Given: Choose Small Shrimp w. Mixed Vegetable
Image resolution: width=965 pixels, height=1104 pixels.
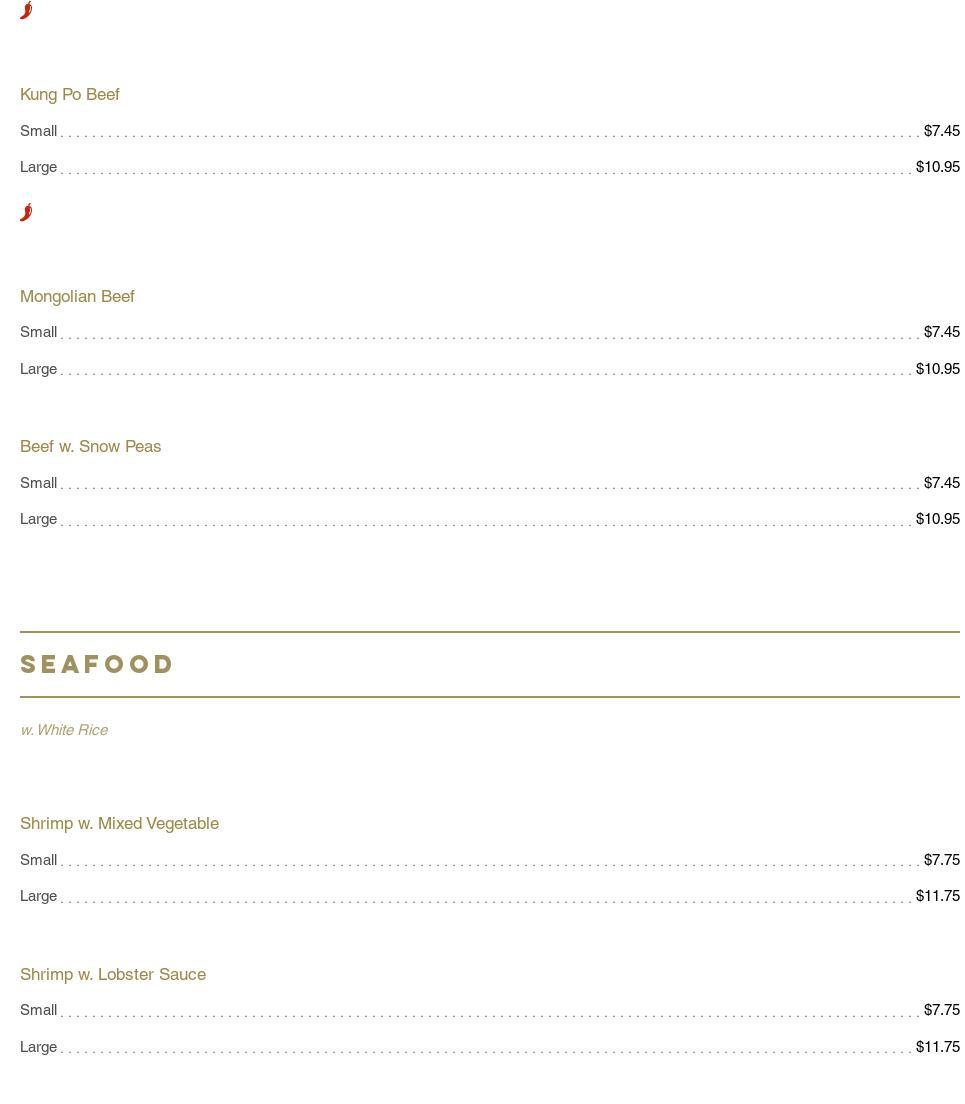Looking at the screenshot, I should tap(39, 860).
